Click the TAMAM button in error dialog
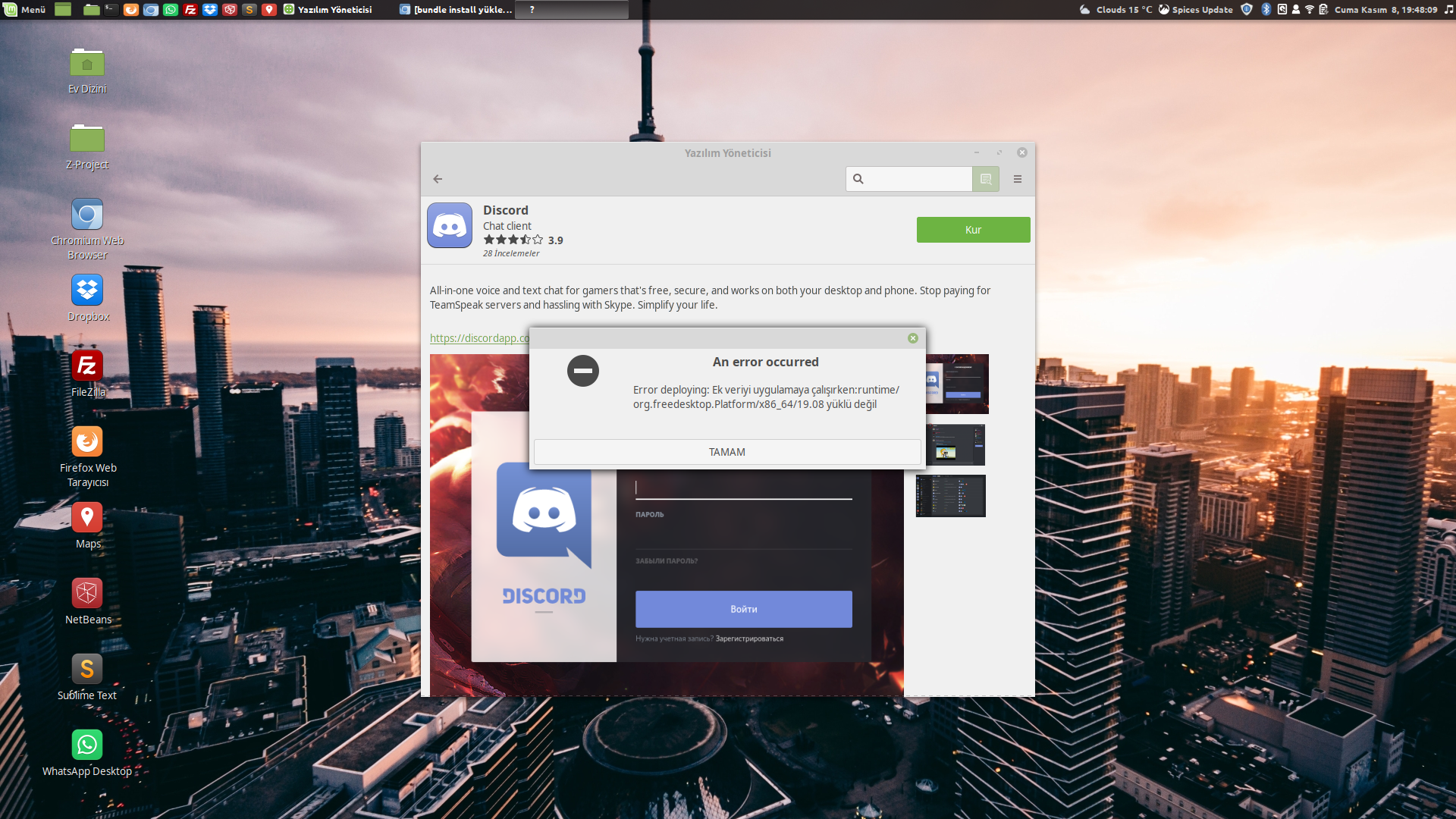Screen dimensions: 1456x819 click(726, 452)
